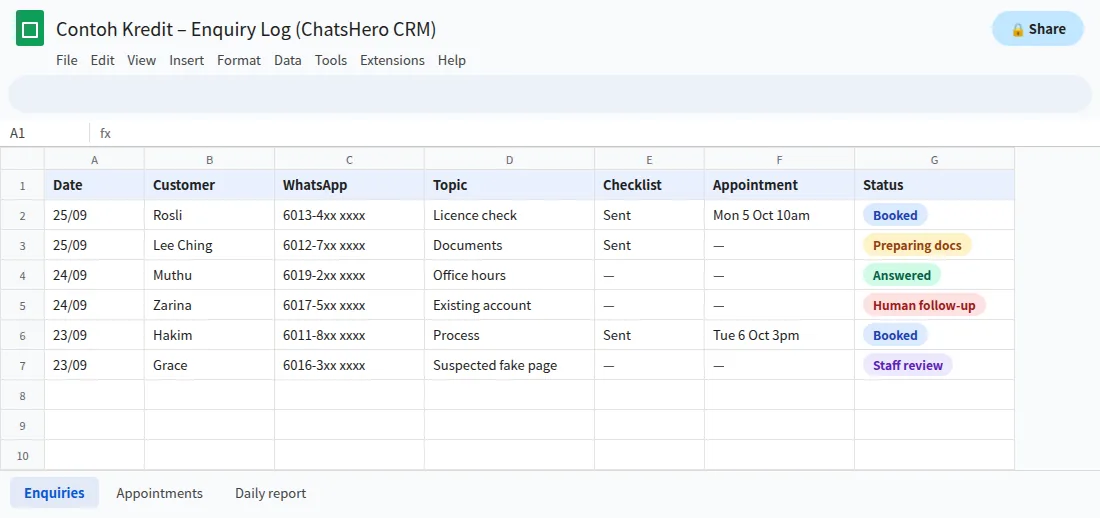Select row 5 header

coord(22,305)
